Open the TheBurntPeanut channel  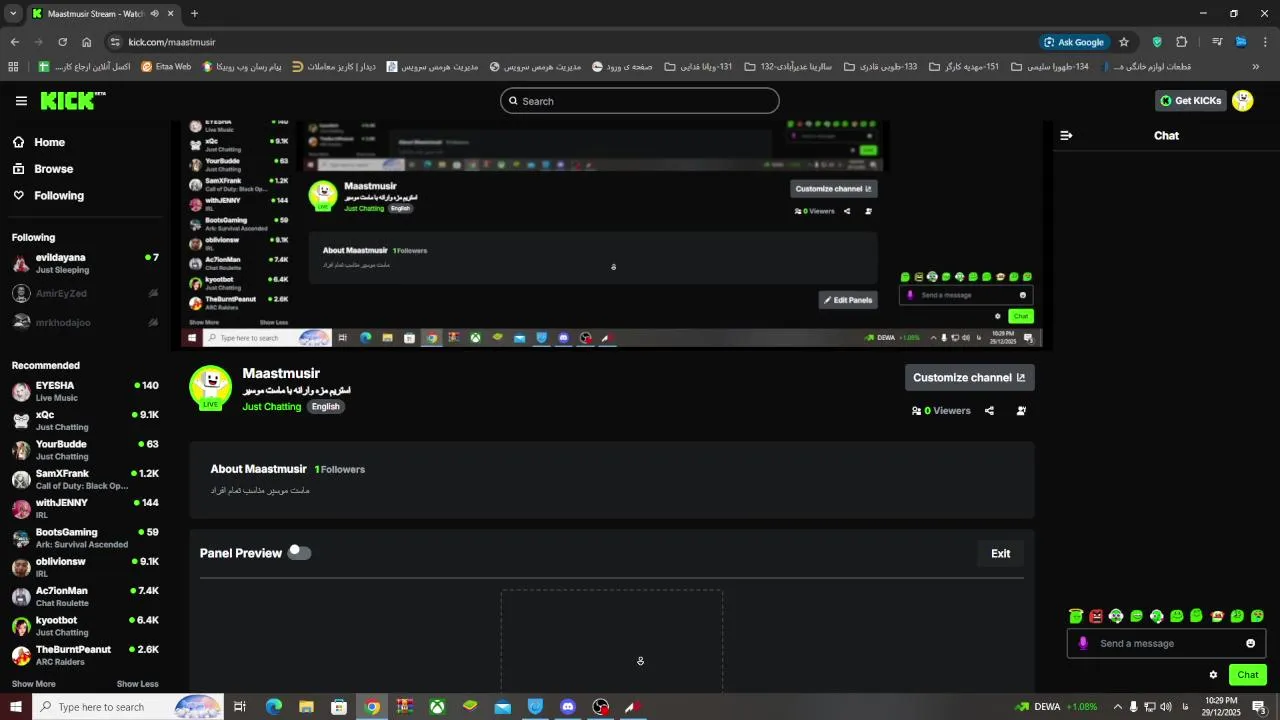point(85,655)
